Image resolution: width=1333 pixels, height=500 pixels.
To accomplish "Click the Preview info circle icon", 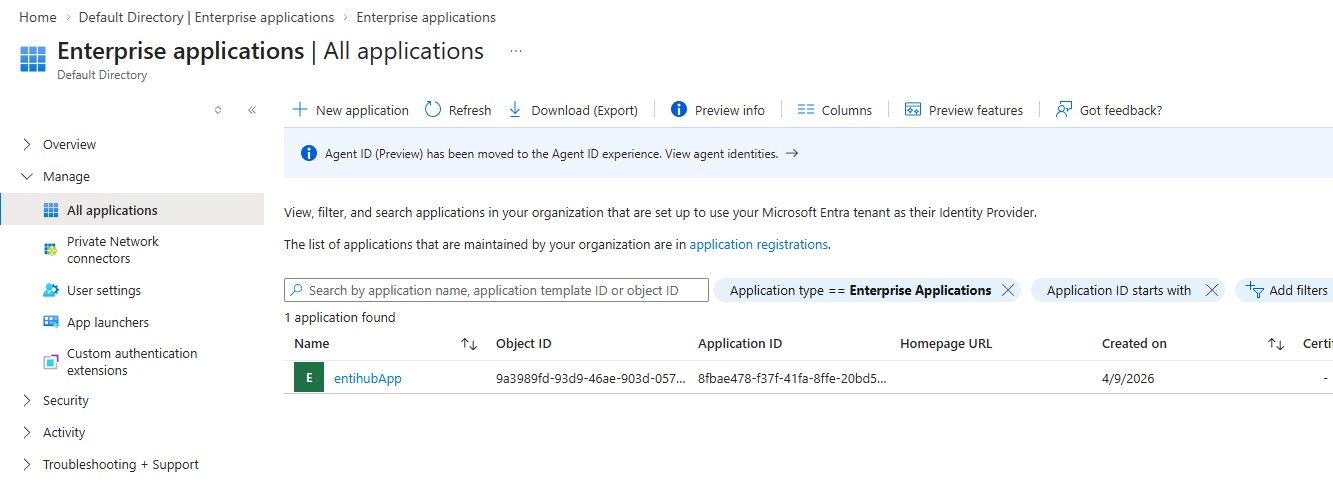I will pos(679,110).
